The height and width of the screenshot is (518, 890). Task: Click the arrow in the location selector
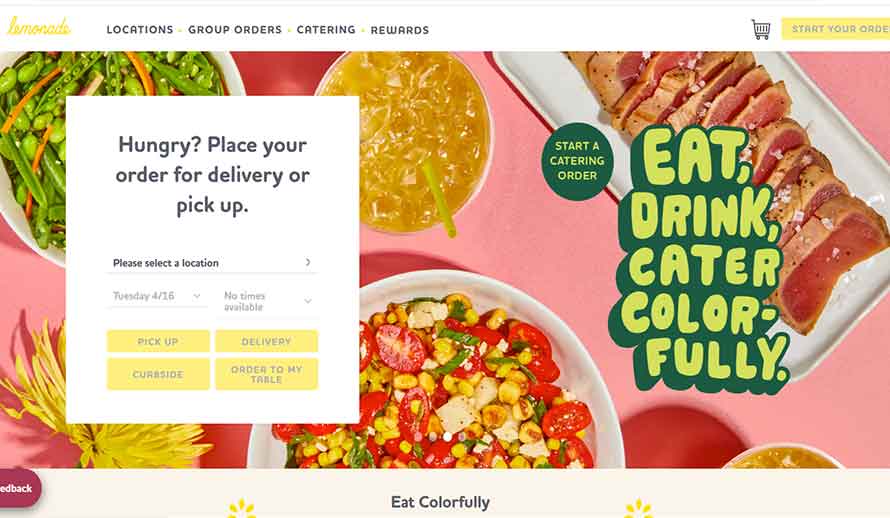[308, 262]
